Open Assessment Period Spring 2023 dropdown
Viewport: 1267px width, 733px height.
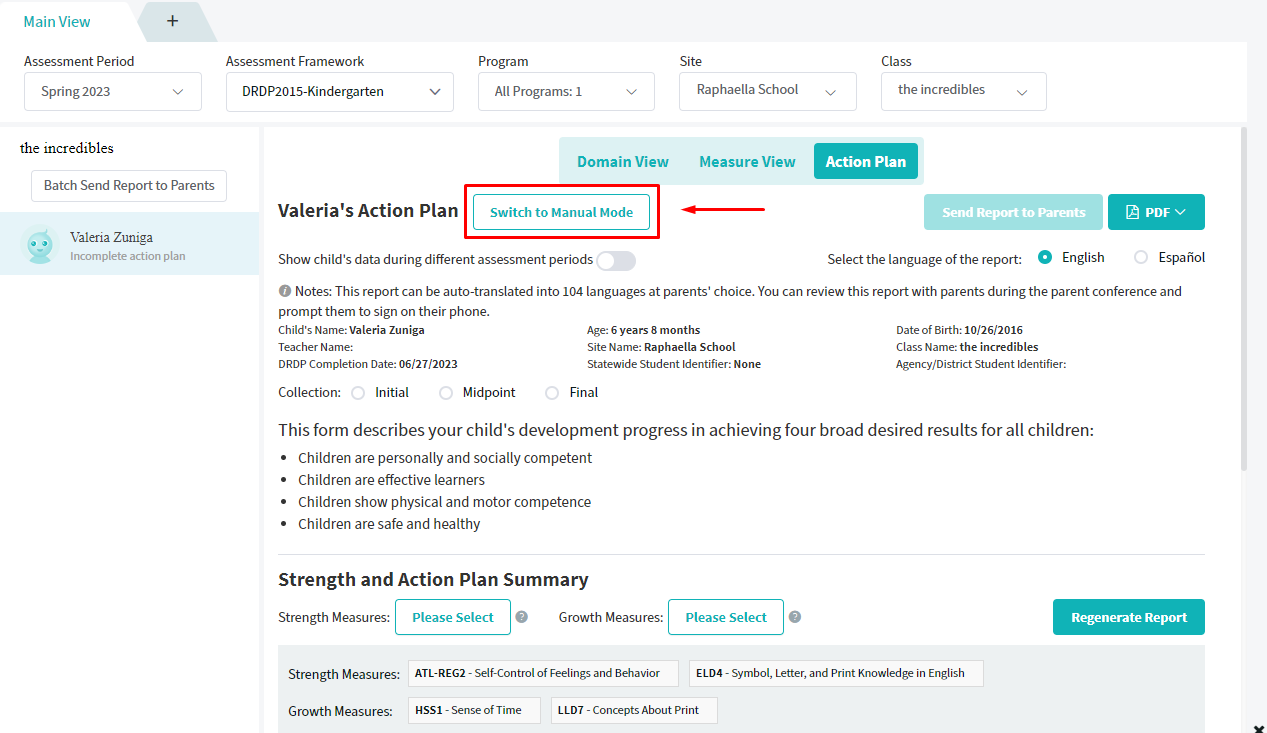[x=113, y=91]
